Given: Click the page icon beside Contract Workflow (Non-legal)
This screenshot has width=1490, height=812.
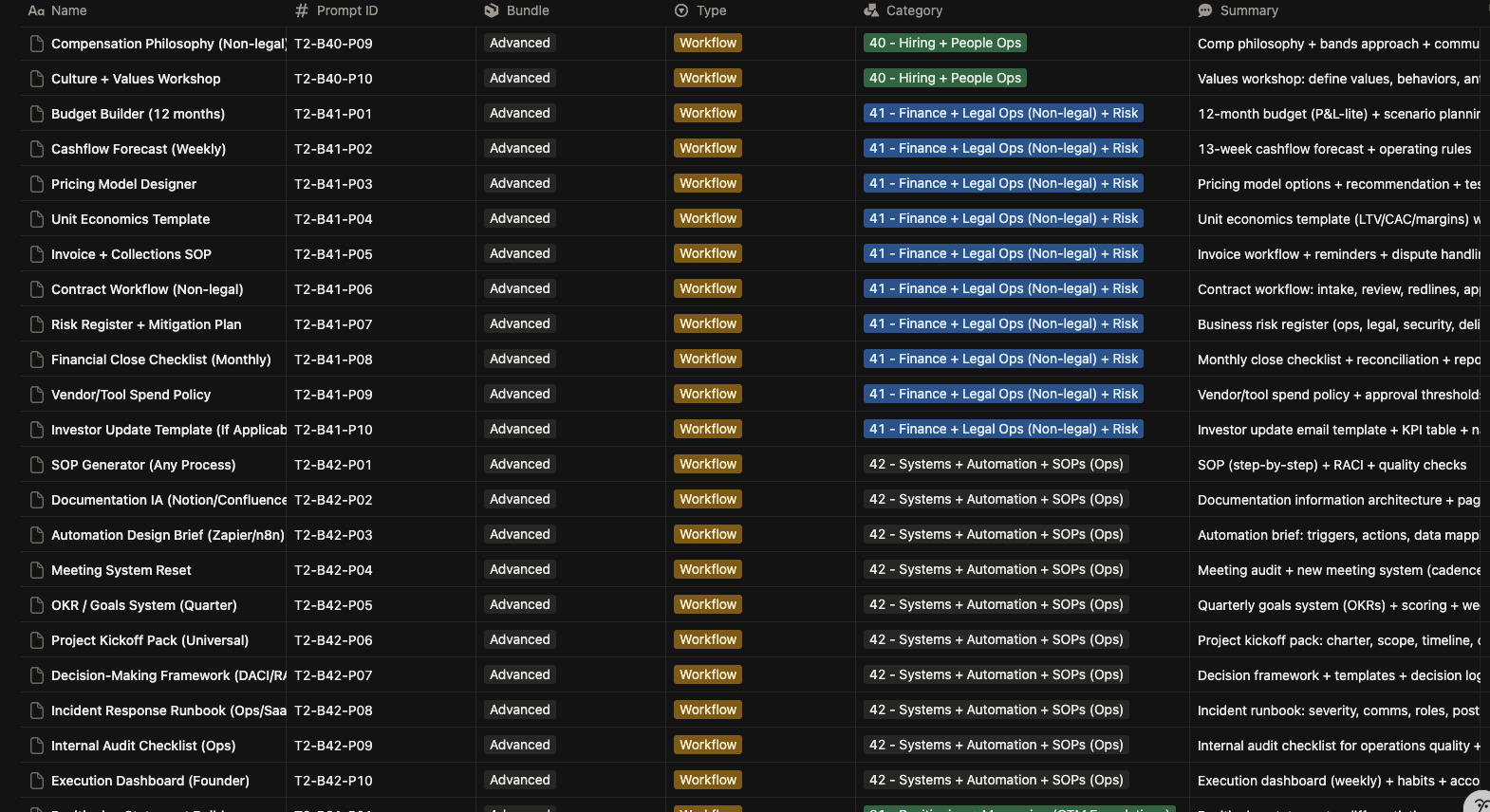Looking at the screenshot, I should coord(37,289).
